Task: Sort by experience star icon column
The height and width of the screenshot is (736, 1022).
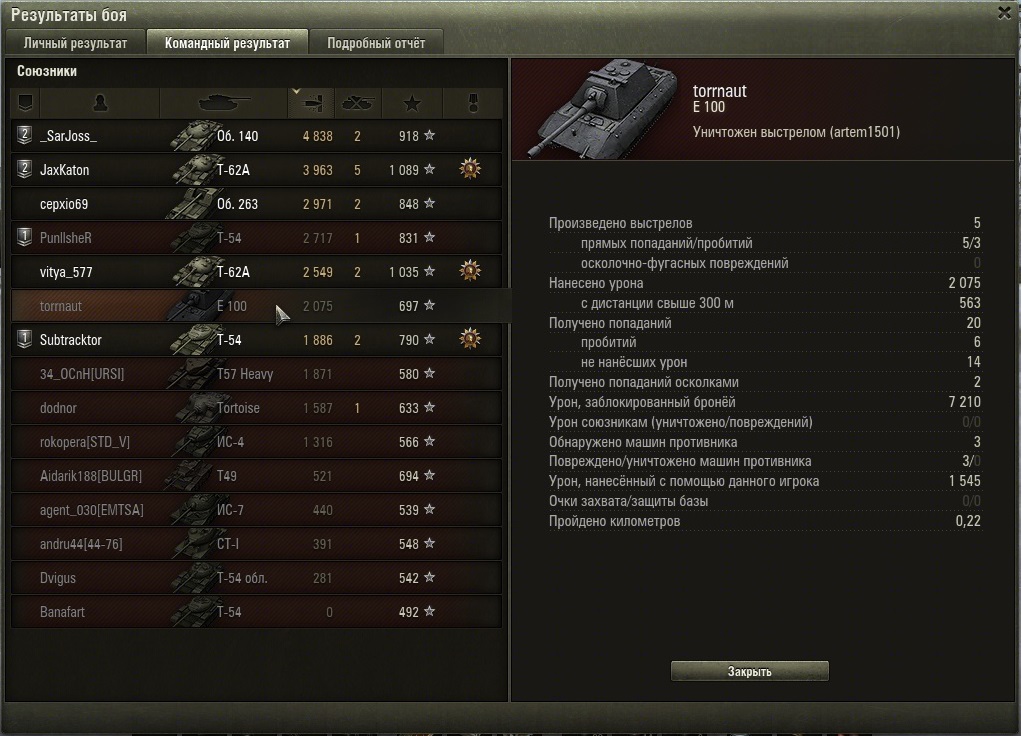Action: tap(412, 103)
